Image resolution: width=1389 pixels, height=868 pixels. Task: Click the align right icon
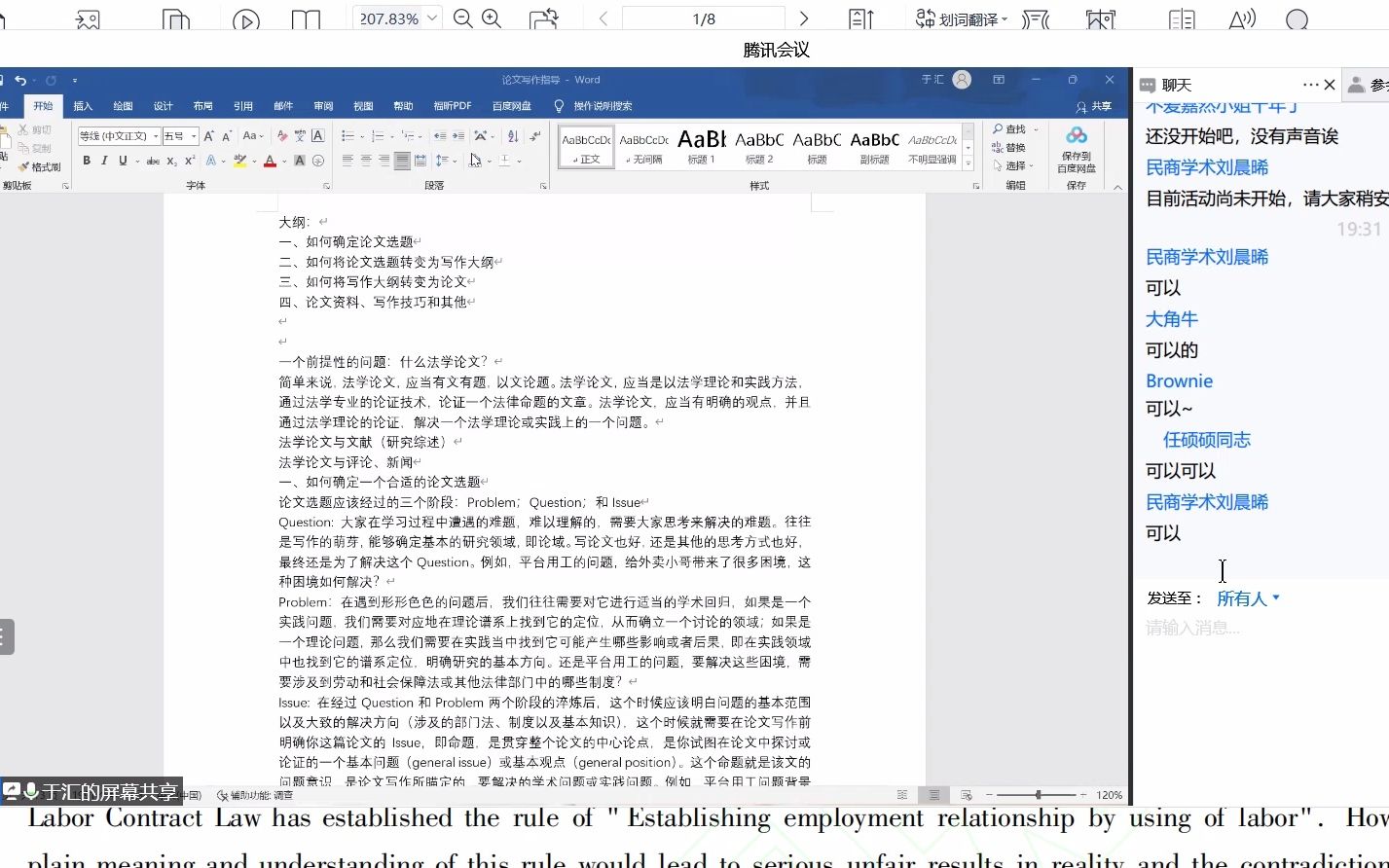tap(384, 161)
